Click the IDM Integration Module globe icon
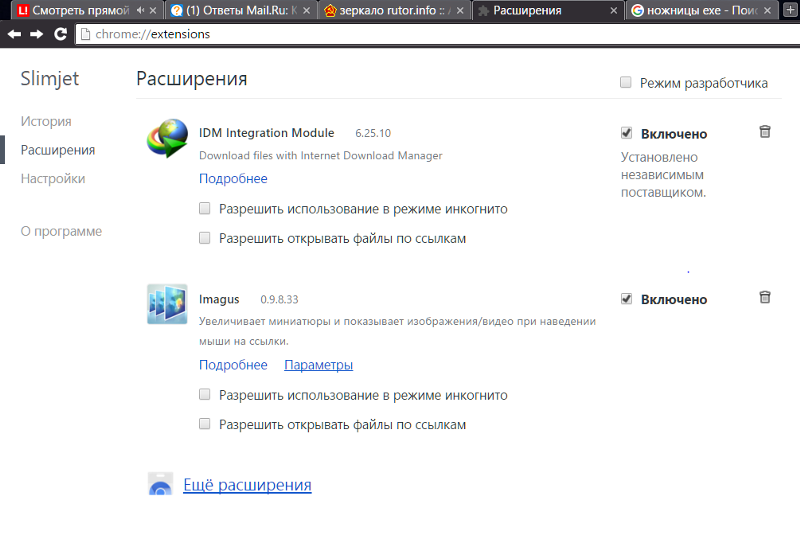Image resolution: width=800 pixels, height=533 pixels. (167, 138)
